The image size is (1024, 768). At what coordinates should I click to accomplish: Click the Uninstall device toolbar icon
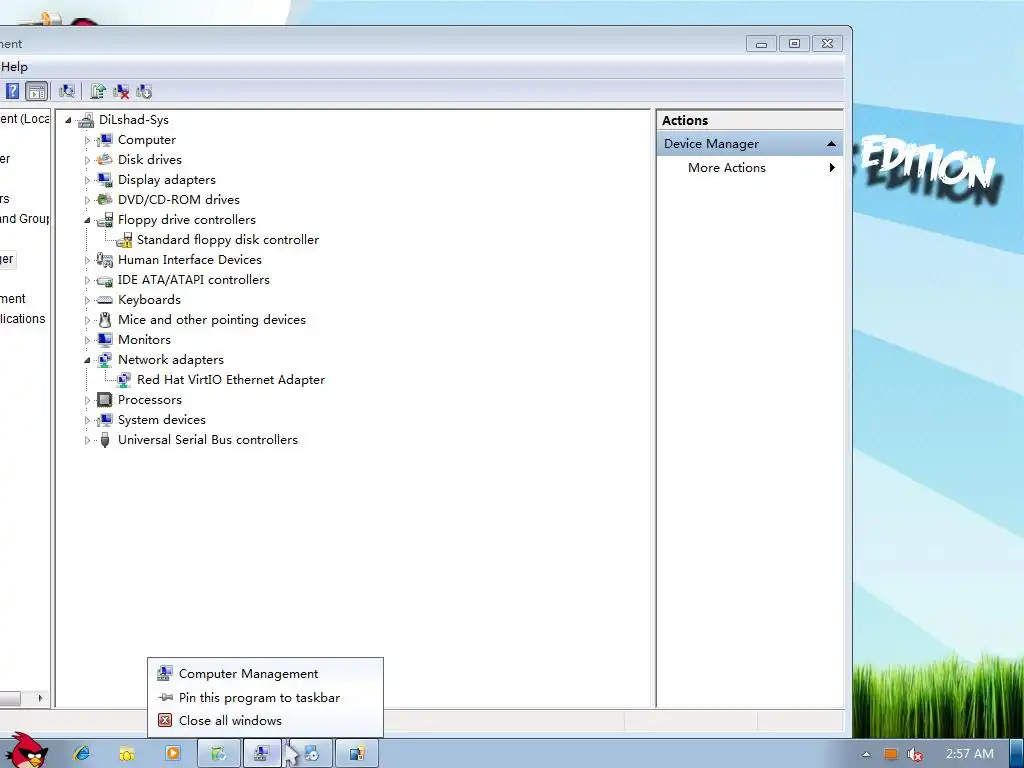click(121, 91)
